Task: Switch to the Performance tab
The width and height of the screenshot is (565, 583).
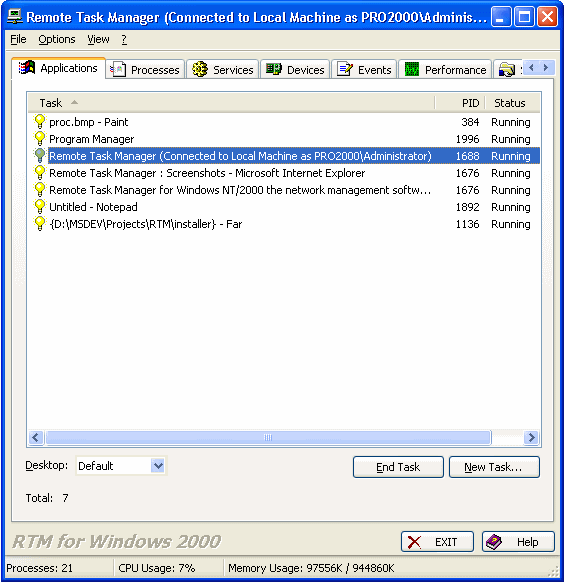Action: click(445, 70)
